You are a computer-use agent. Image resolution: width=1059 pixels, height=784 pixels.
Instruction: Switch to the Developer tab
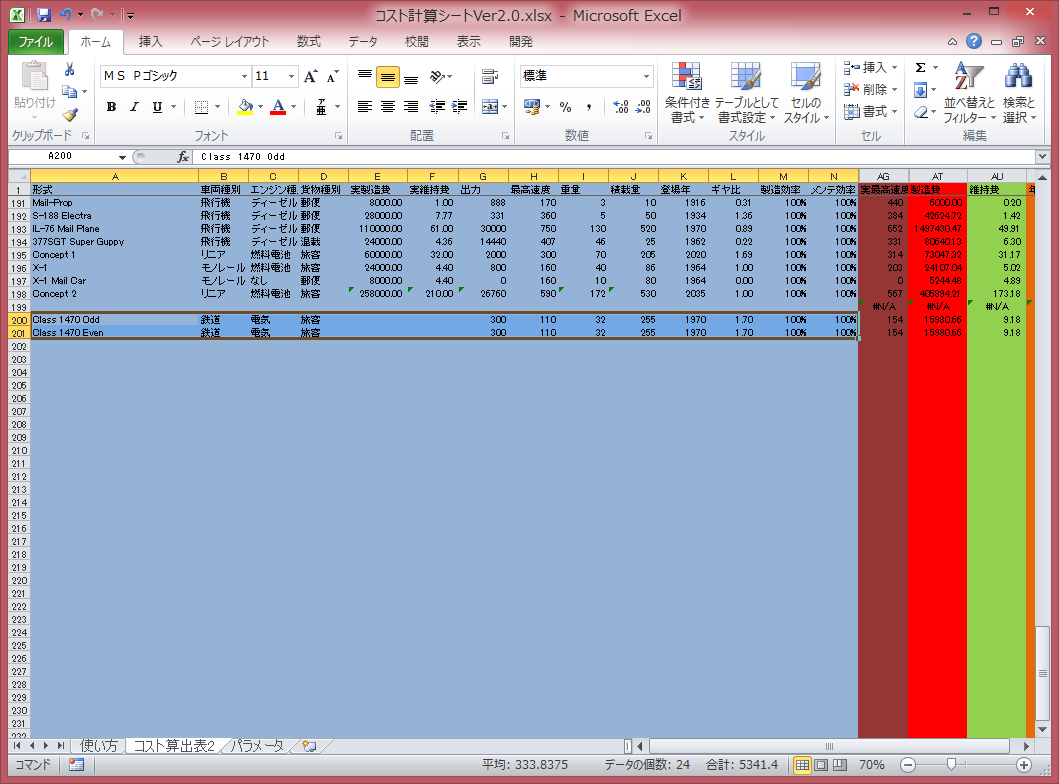tap(521, 42)
